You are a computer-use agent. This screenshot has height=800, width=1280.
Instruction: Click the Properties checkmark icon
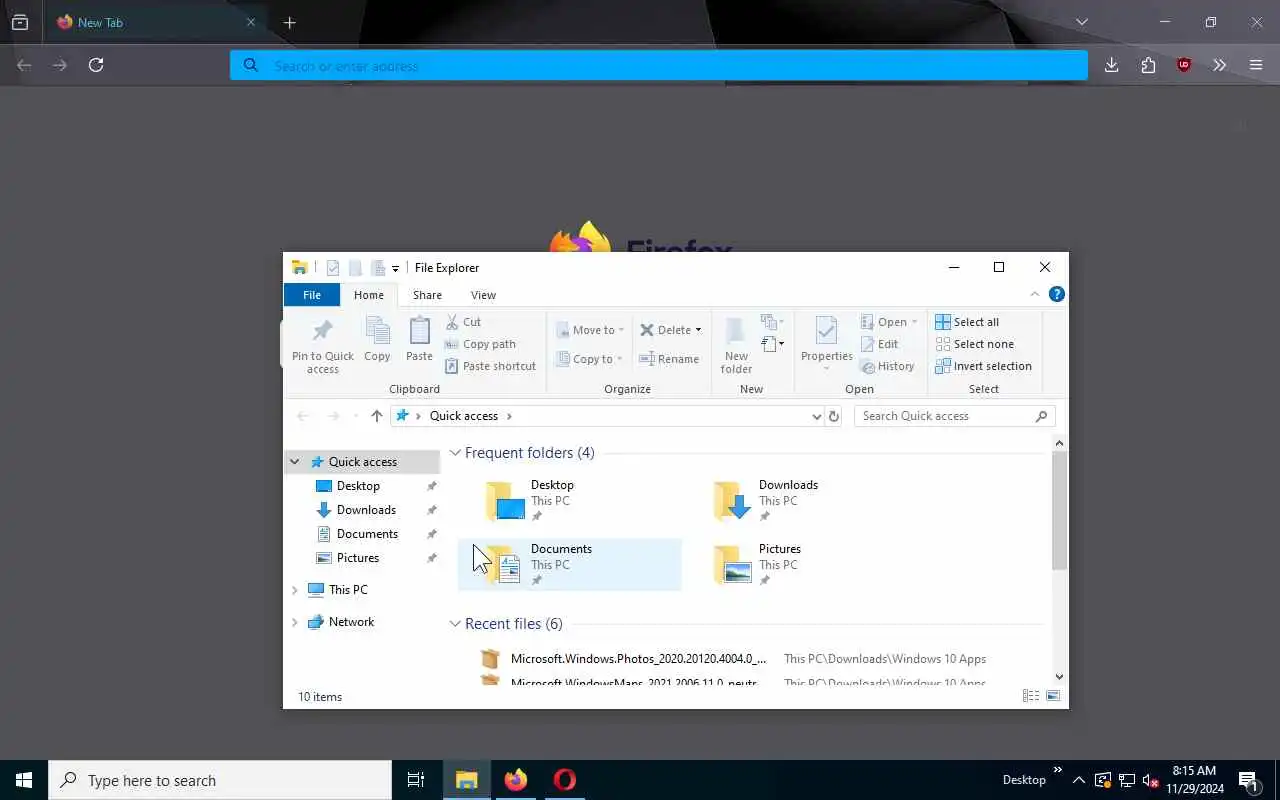[826, 331]
